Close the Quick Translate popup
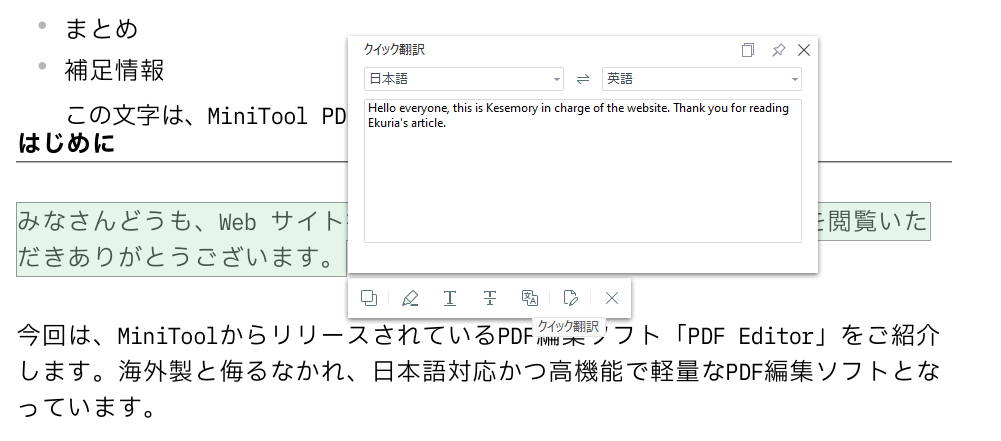This screenshot has height=441, width=1001. tap(803, 50)
